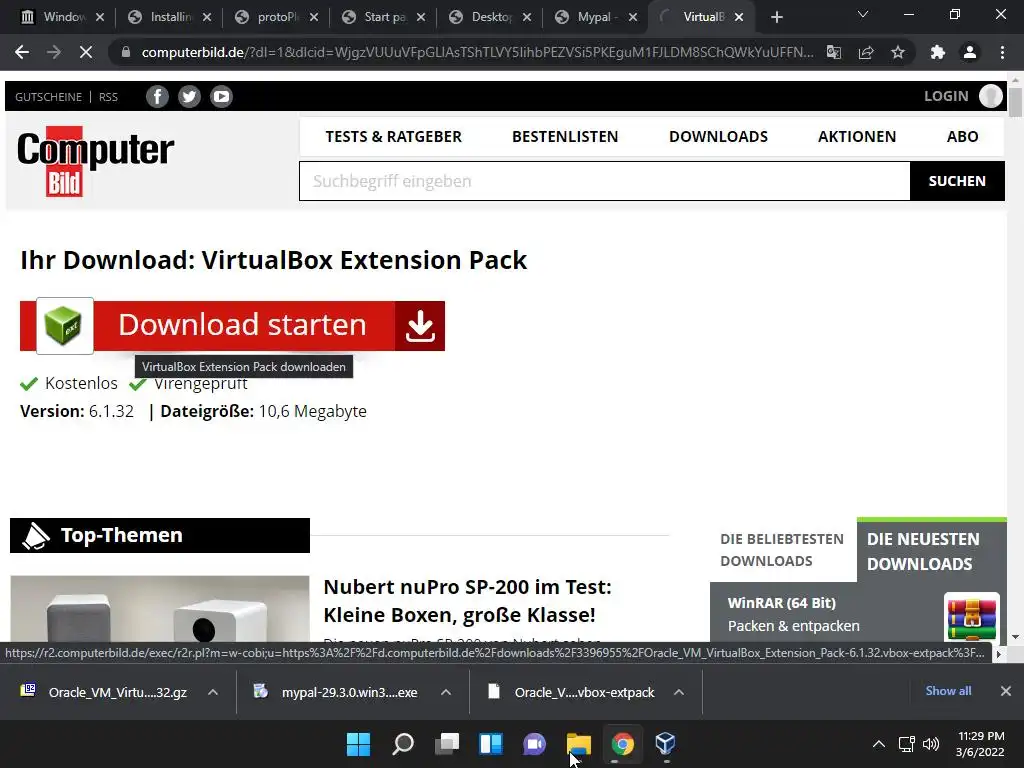Click the Nubert speaker article thumbnail
Screen dimensions: 1024x768
[160, 609]
